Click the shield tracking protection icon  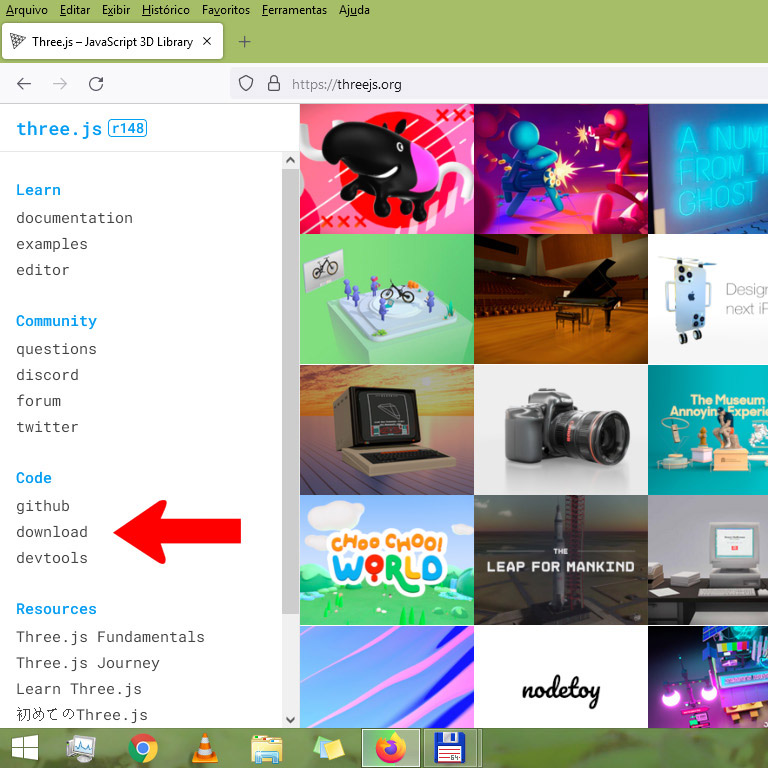click(246, 84)
